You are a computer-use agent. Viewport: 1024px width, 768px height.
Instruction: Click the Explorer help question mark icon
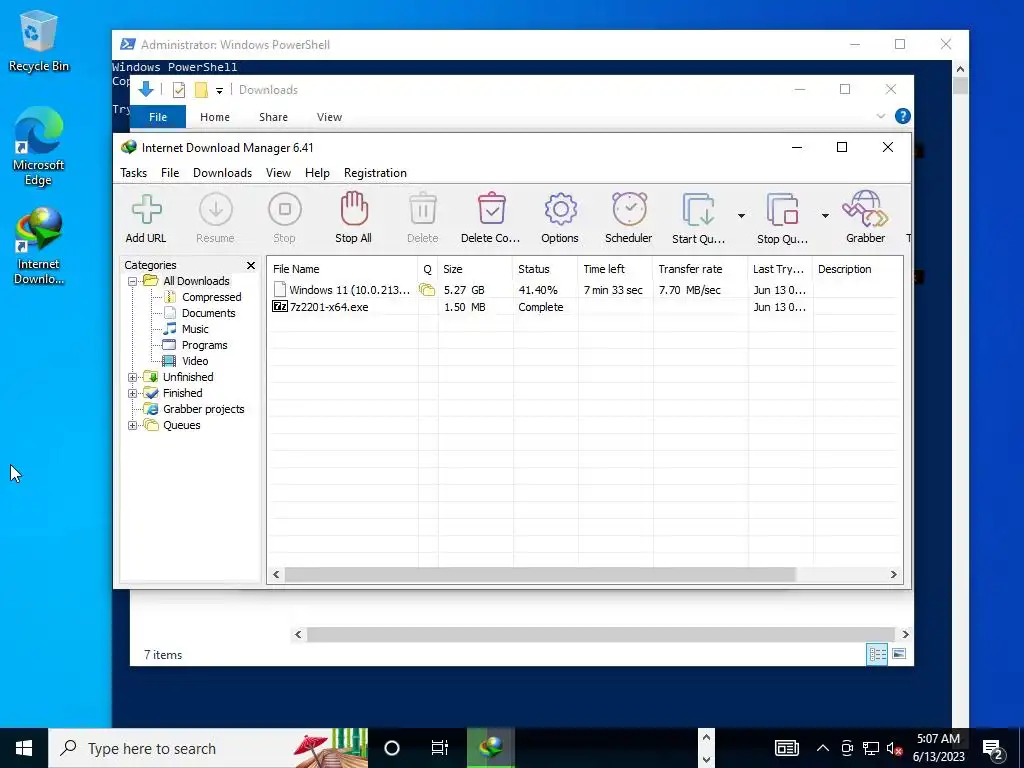(x=903, y=116)
